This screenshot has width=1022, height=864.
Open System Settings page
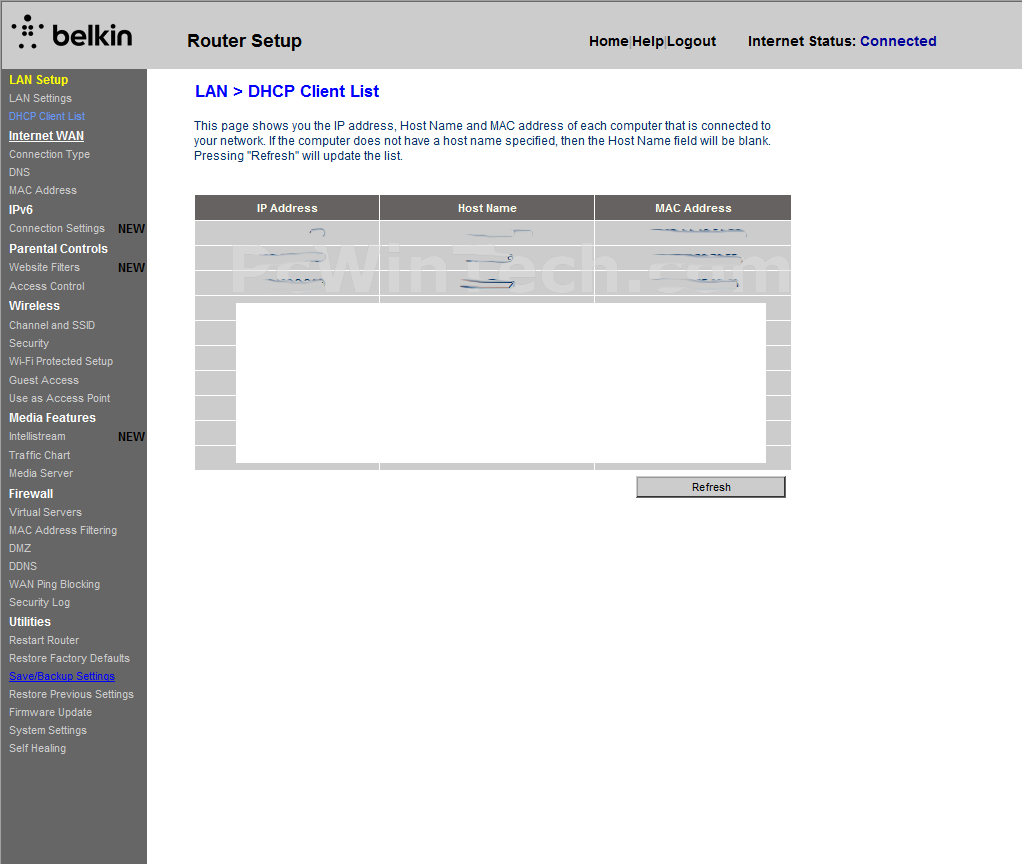point(48,730)
